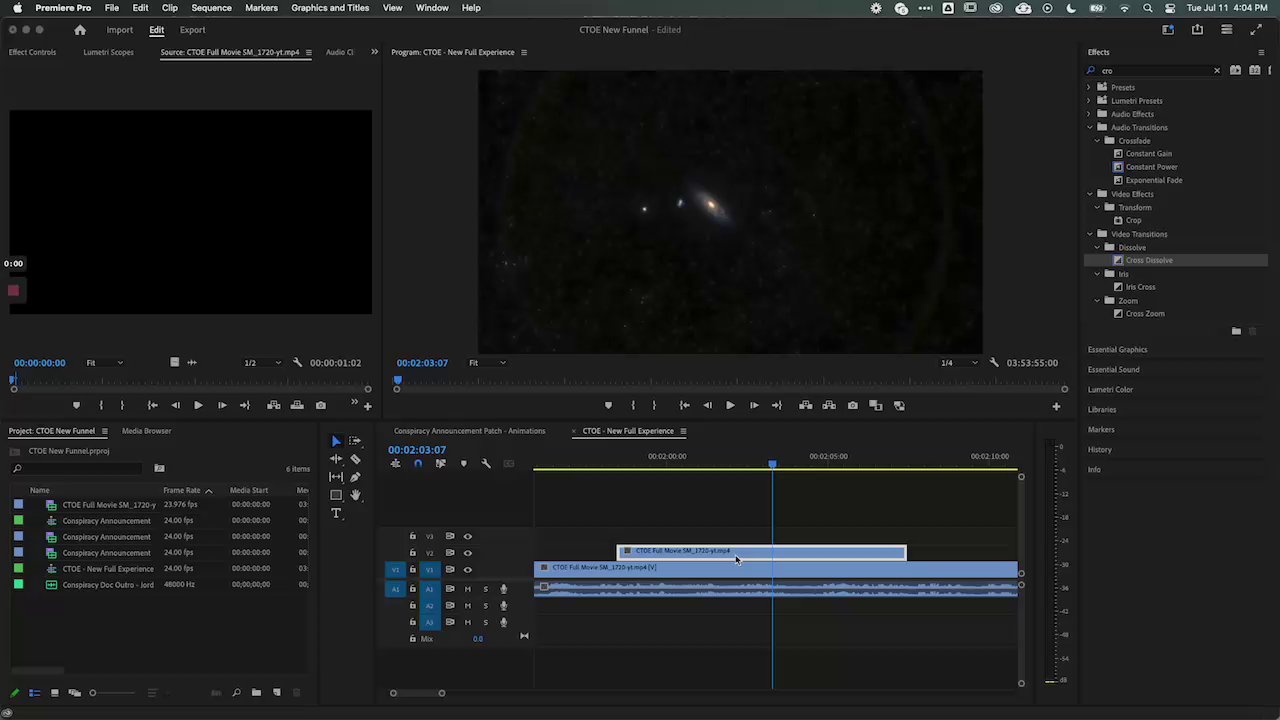Open the Essential Graphics panel

pos(1117,350)
